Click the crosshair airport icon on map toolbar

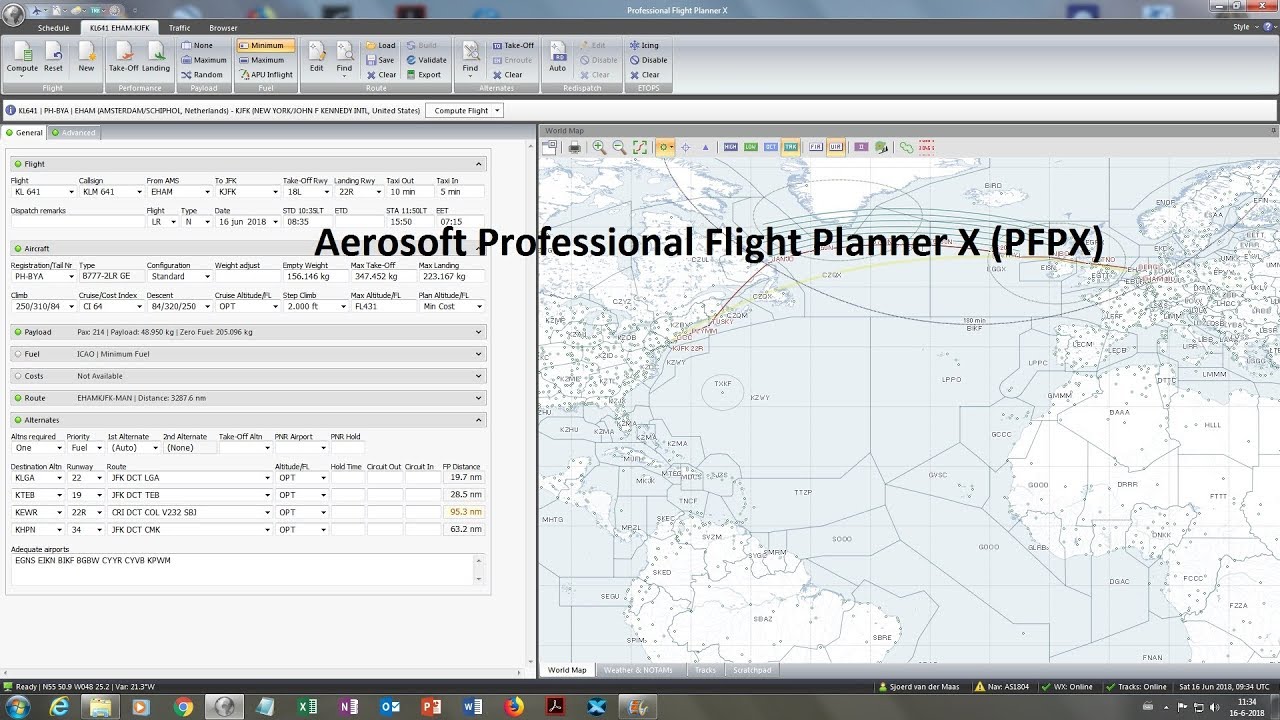tap(685, 147)
